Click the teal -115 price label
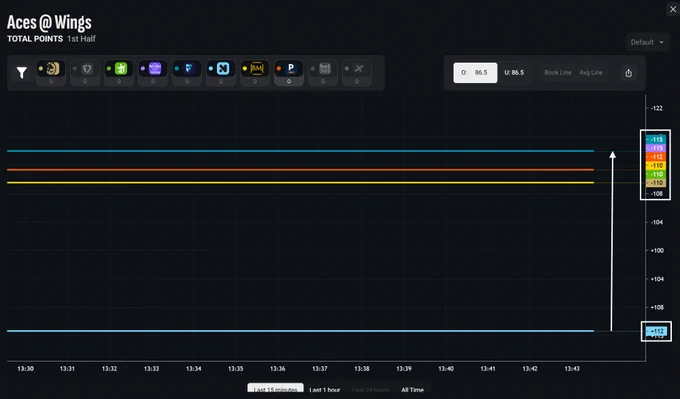Screen dimensions: 680x399 pyautogui.click(x=656, y=139)
